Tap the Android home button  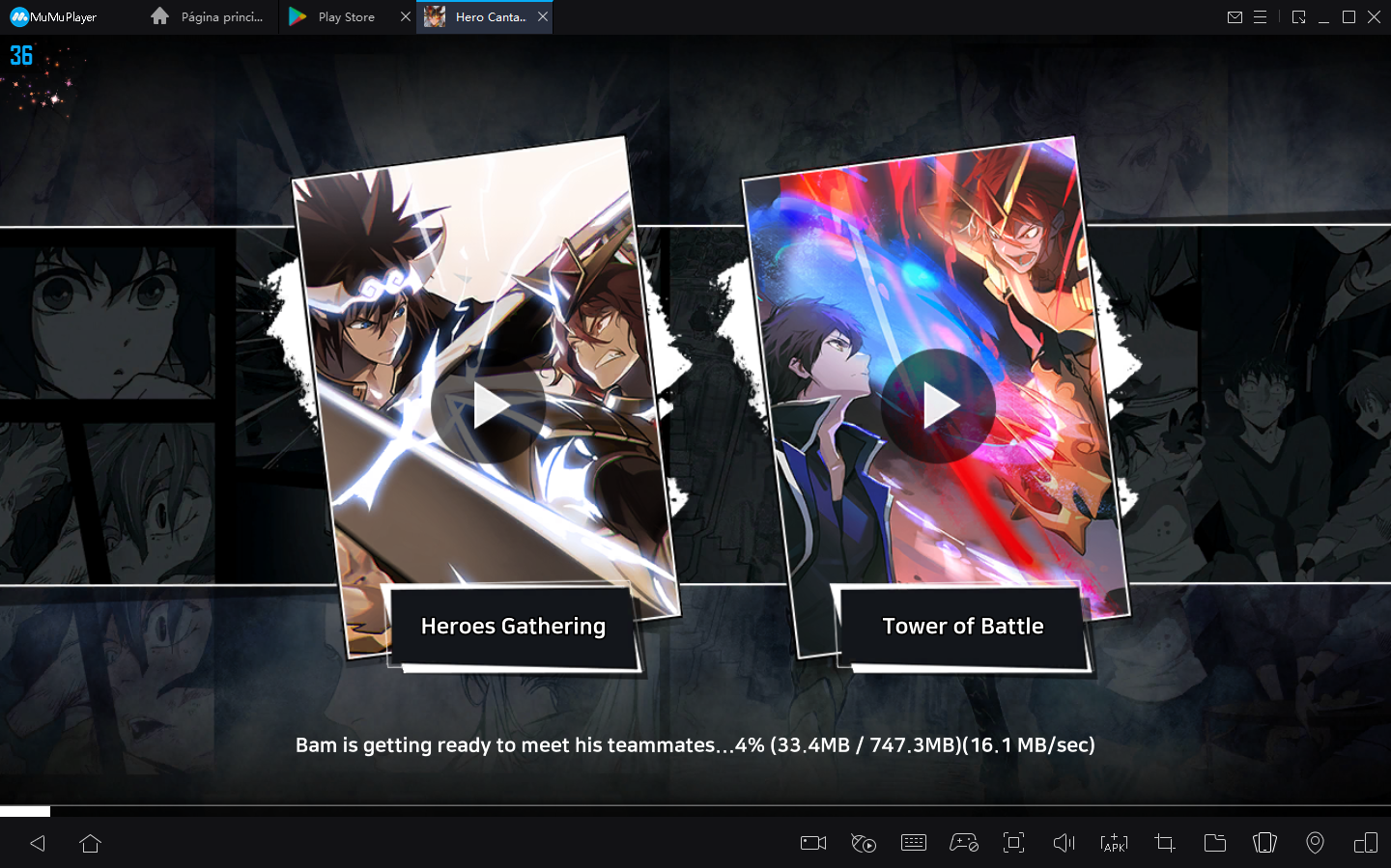(x=91, y=843)
